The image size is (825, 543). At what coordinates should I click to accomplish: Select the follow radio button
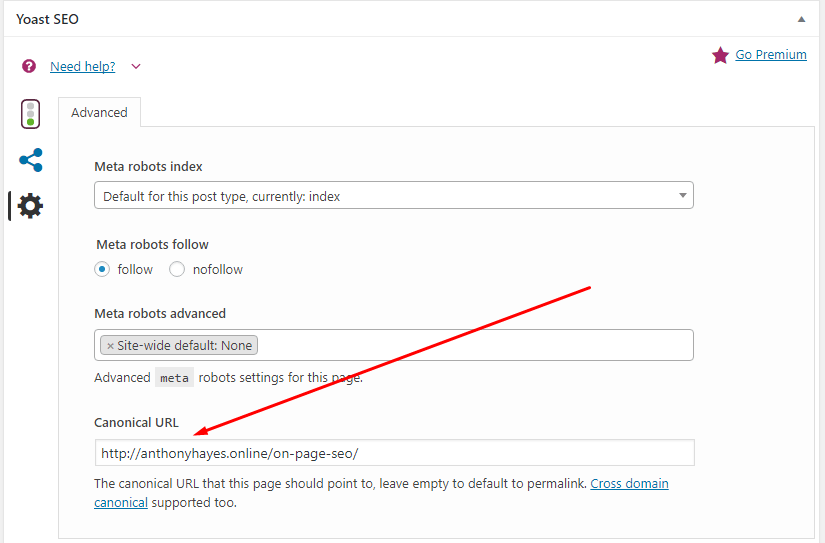(102, 269)
